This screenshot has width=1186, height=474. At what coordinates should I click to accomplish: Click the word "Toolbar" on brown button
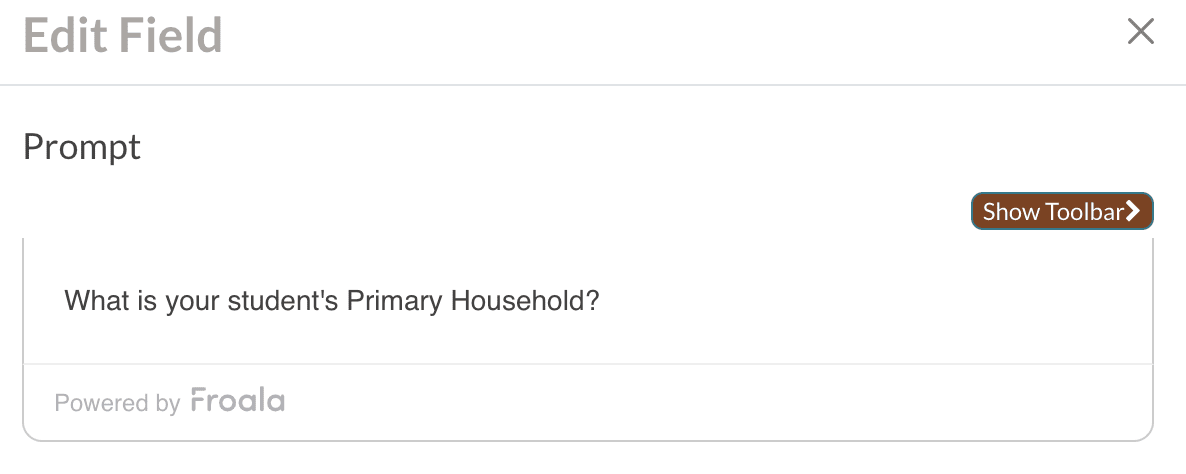[x=1084, y=211]
